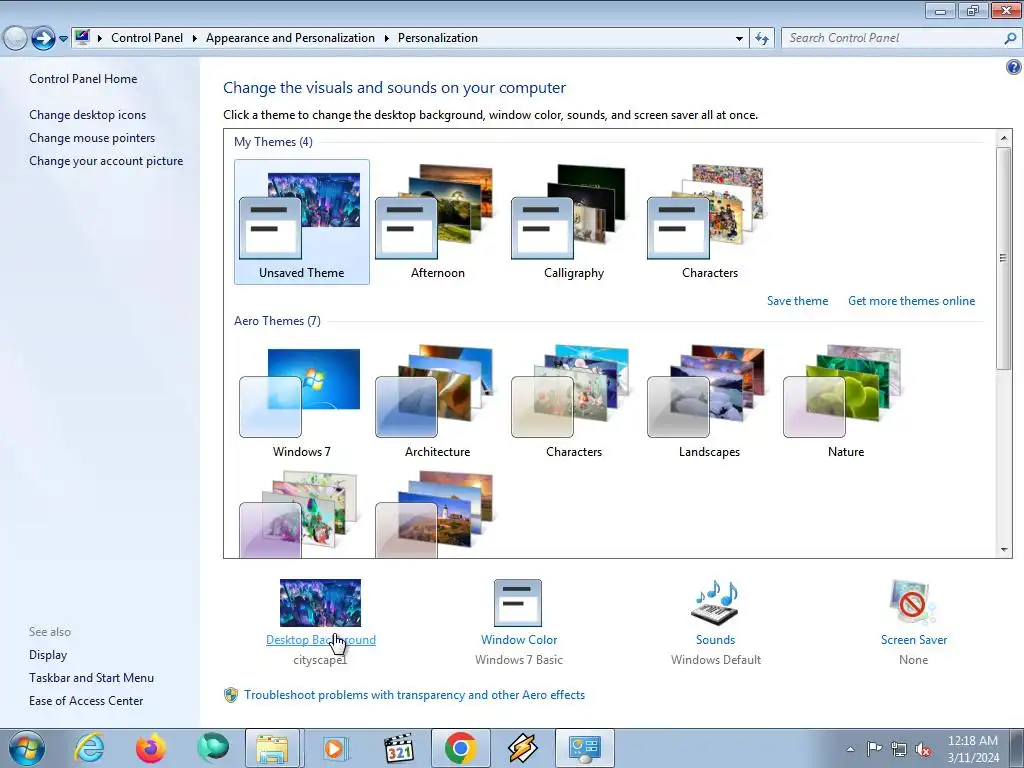Apply the Windows 7 Aero theme

301,400
